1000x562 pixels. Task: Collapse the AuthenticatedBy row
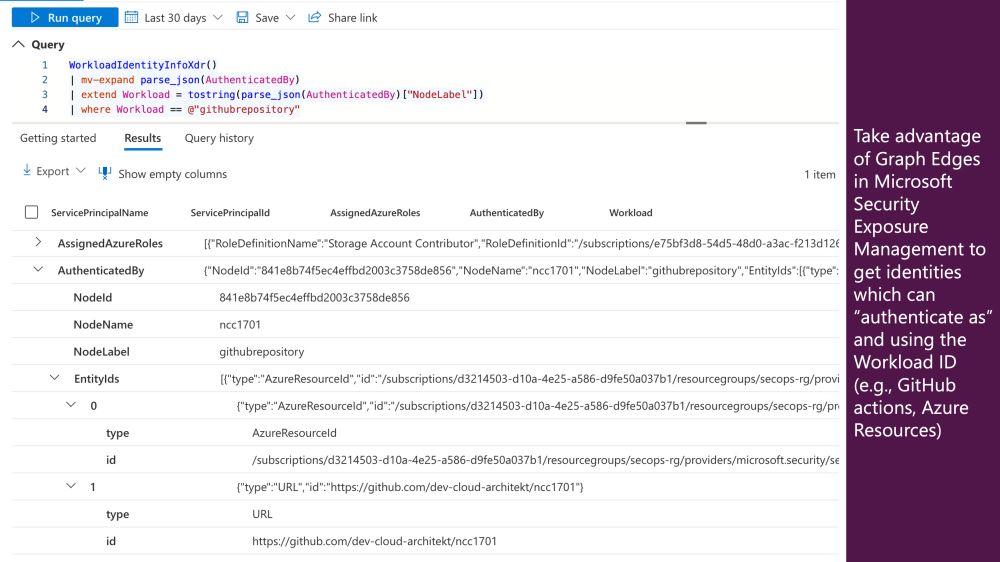(x=38, y=269)
